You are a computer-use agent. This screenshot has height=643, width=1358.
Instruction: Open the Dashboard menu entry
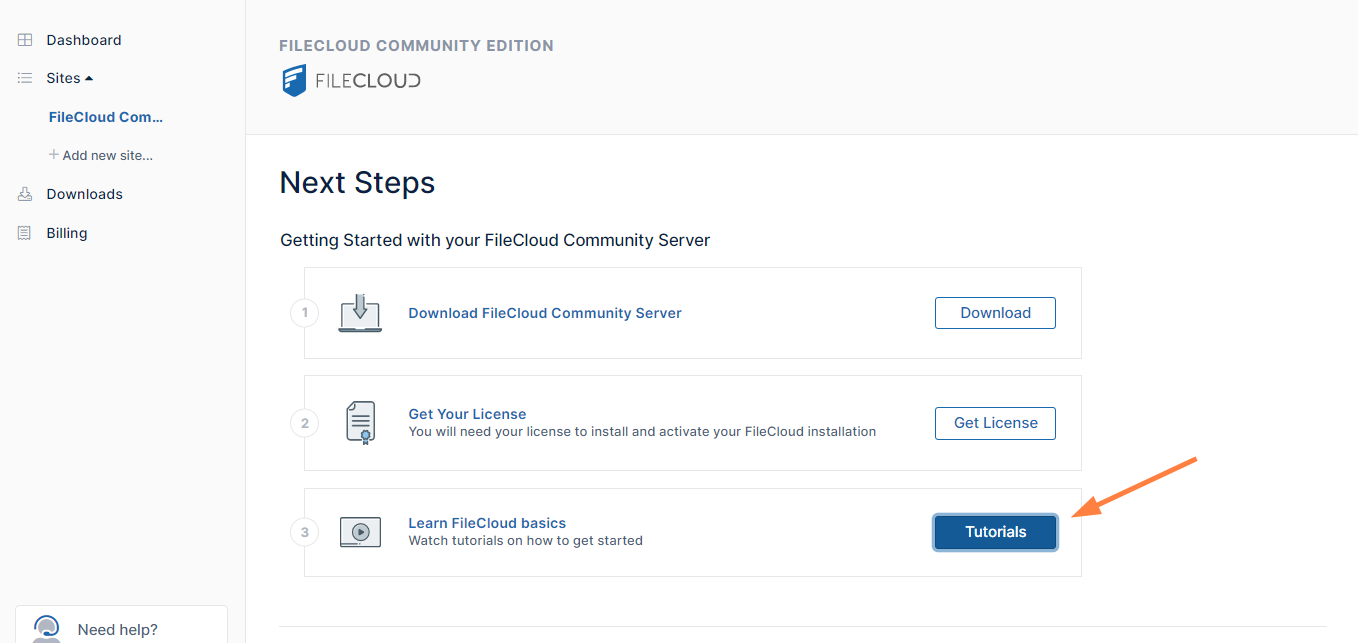[83, 39]
